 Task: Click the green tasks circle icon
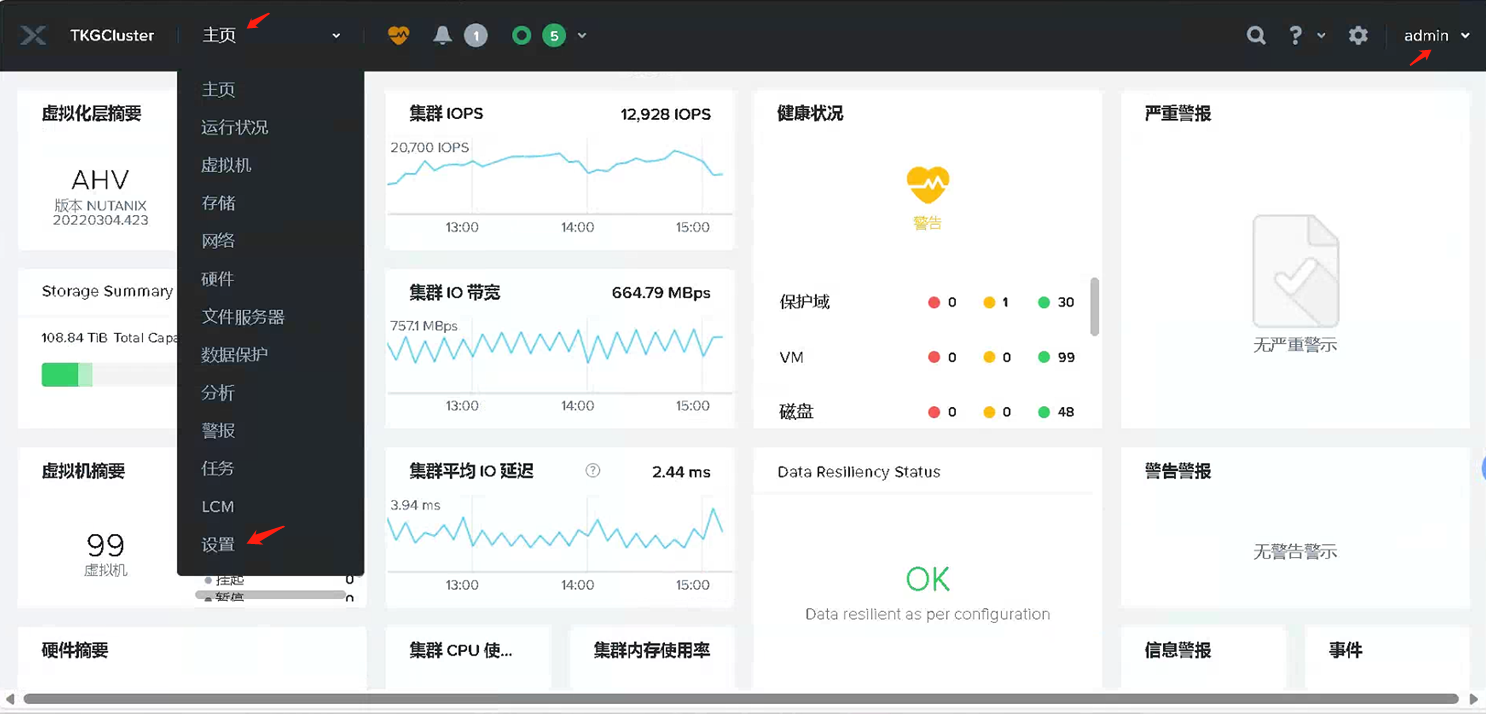pyautogui.click(x=521, y=35)
